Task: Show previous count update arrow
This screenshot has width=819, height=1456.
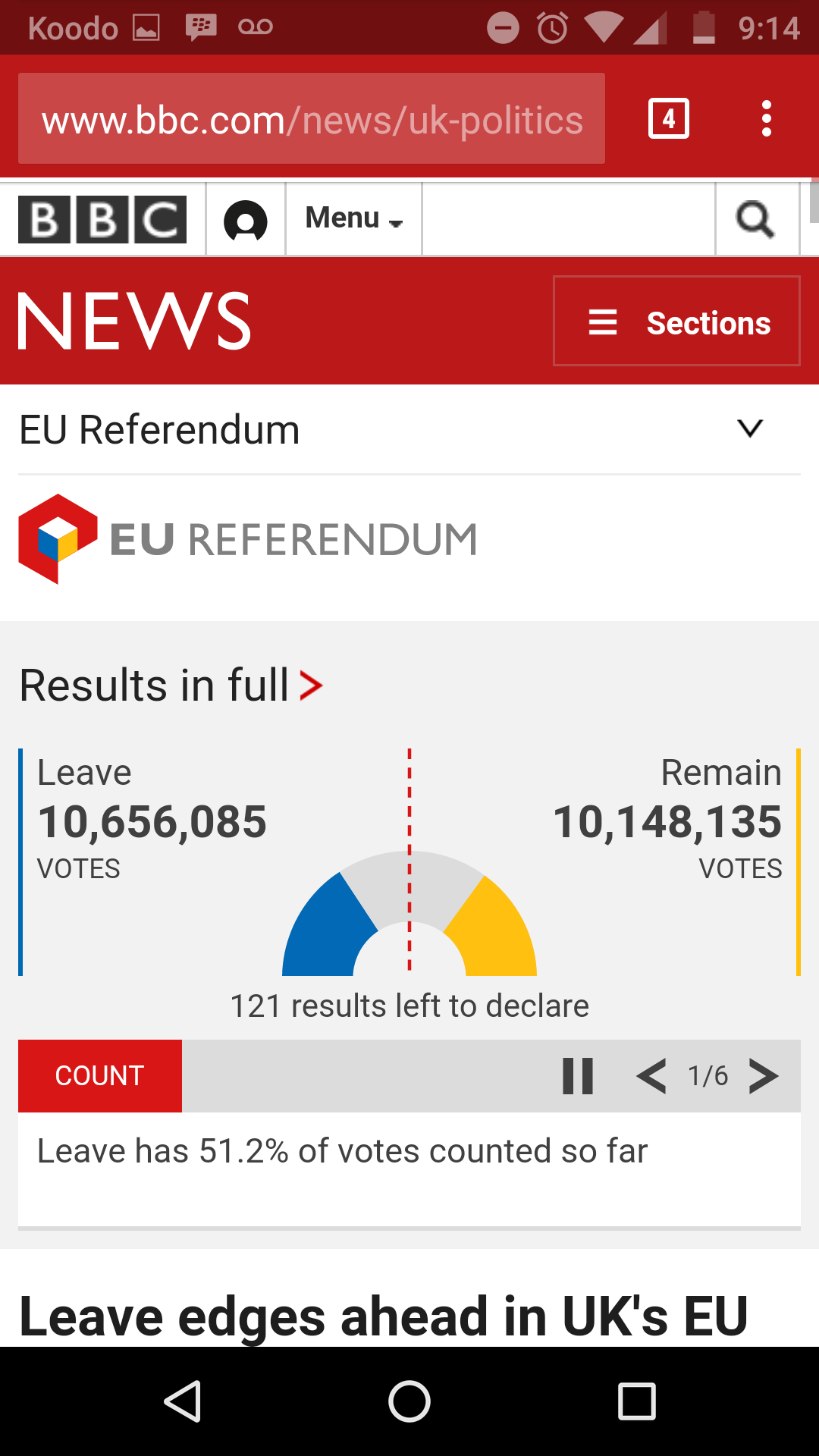Action: 651,1076
